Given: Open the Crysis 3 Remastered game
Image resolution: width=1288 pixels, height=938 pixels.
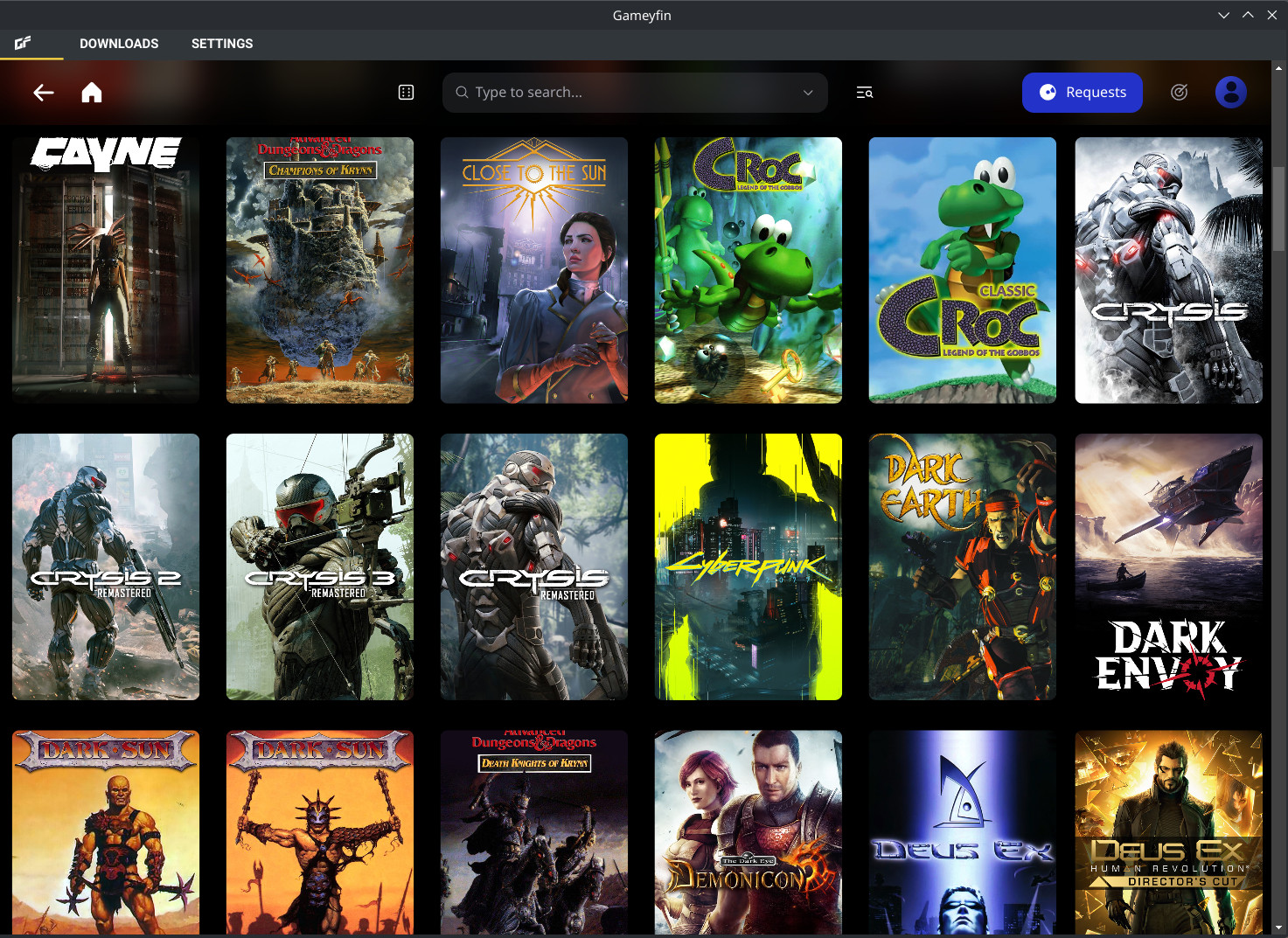Looking at the screenshot, I should pos(320,566).
